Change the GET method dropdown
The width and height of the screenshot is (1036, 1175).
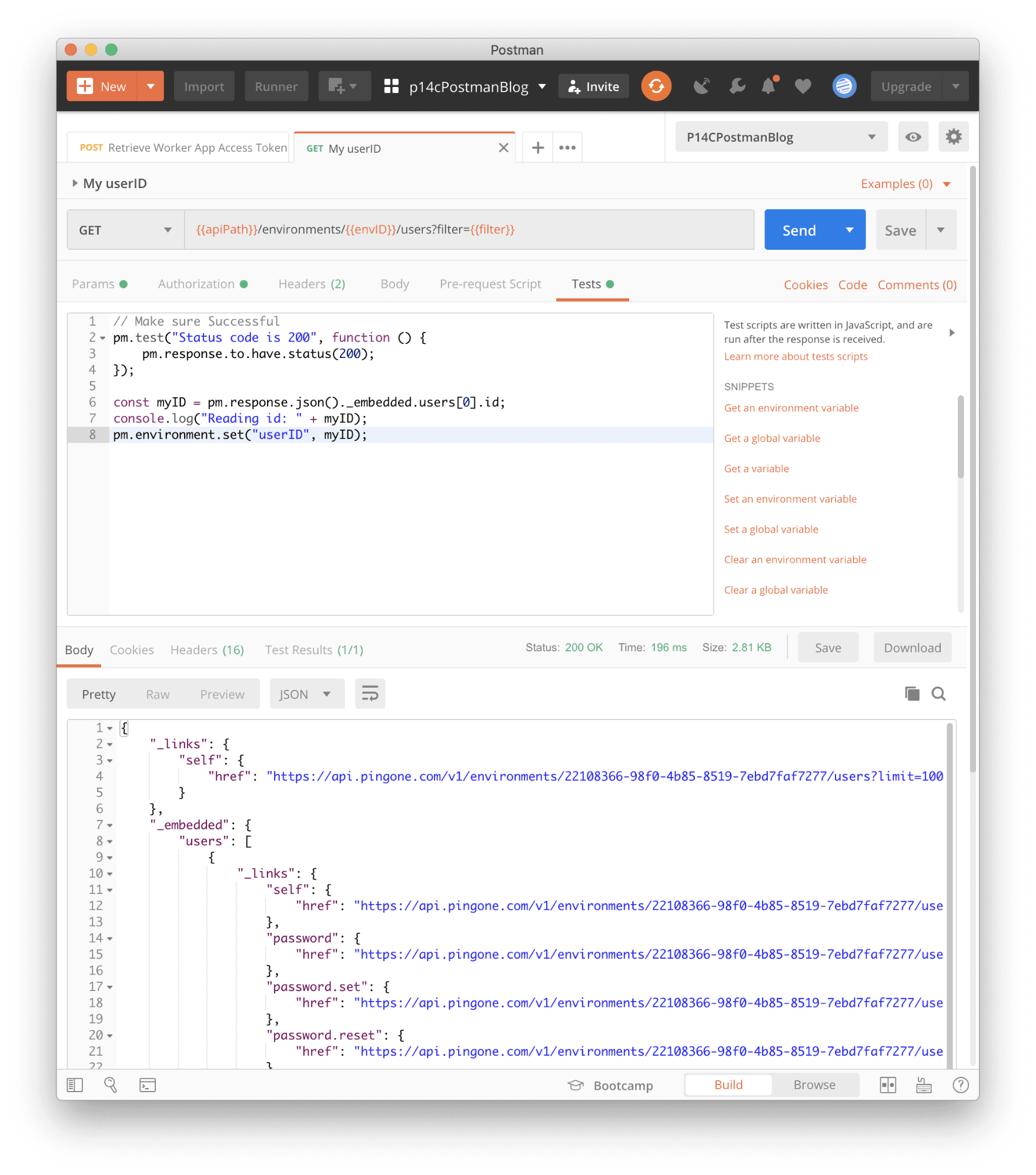[126, 230]
